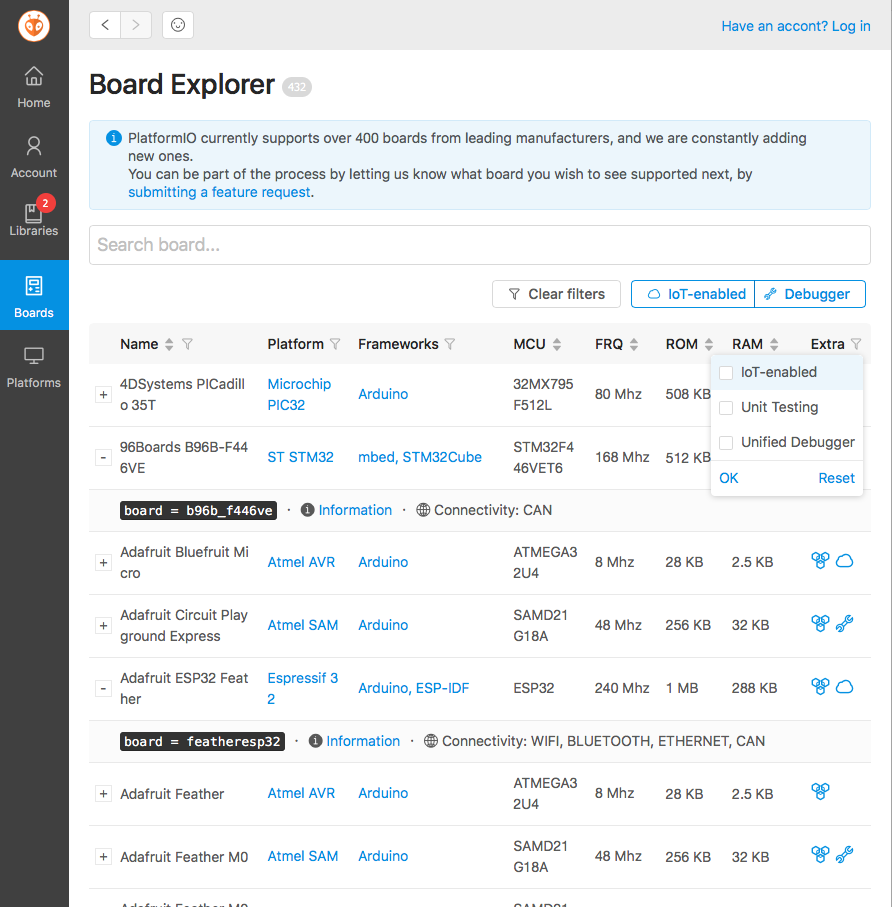This screenshot has height=907, width=892.
Task: Open Libraries in the sidebar
Action: pyautogui.click(x=34, y=220)
